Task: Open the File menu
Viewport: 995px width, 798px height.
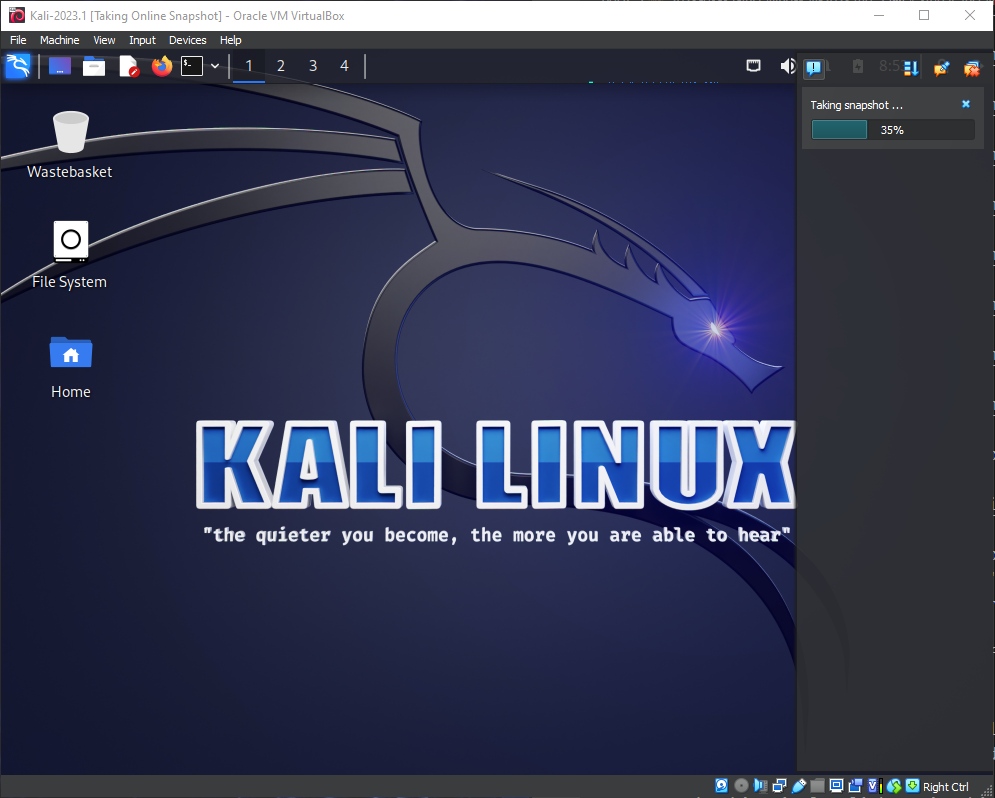Action: [x=18, y=40]
